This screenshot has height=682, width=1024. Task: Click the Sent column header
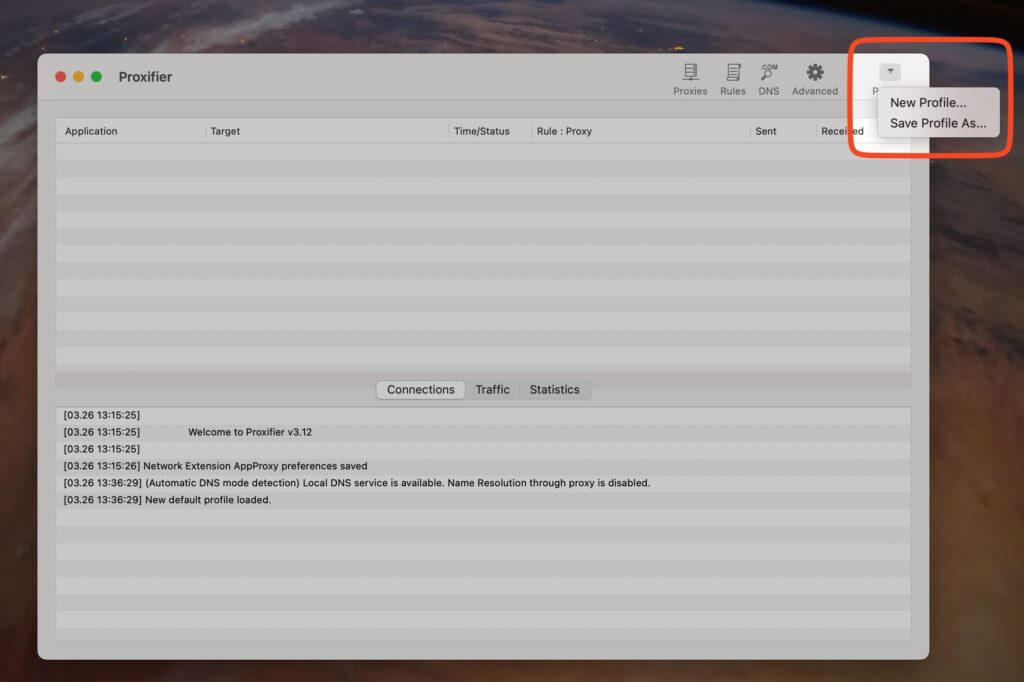766,131
